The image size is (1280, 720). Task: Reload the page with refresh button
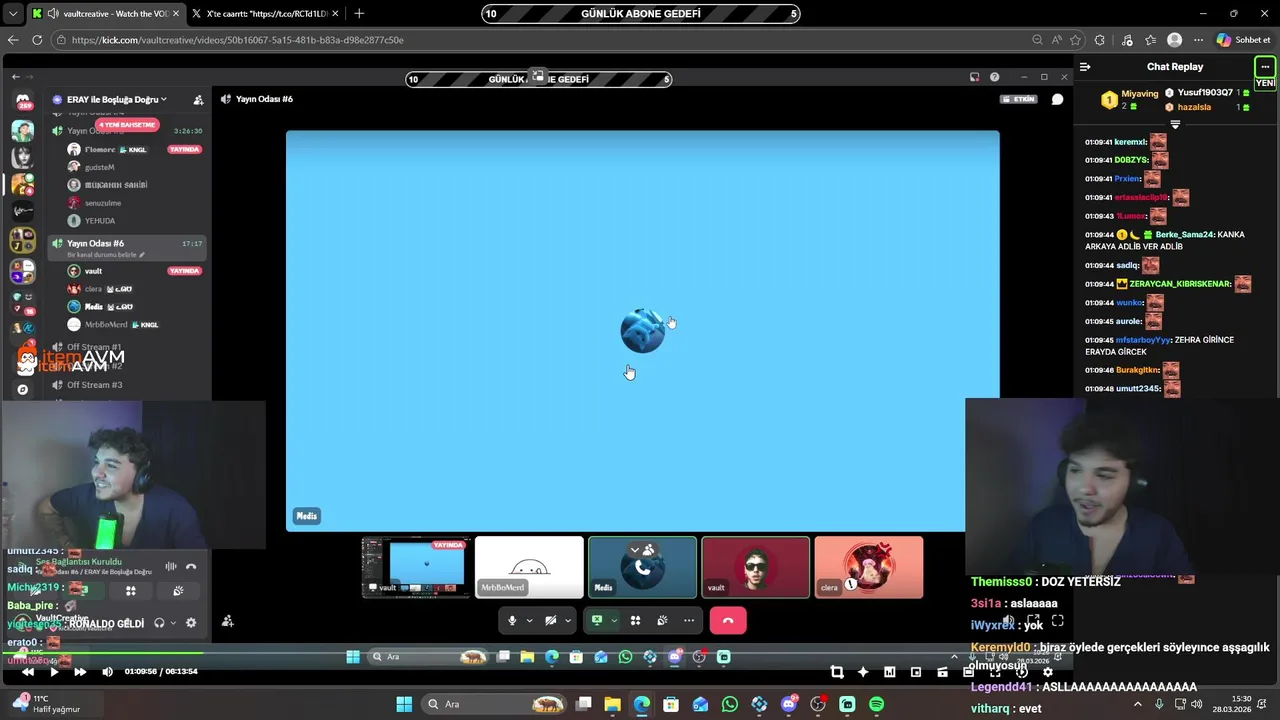coord(37,40)
